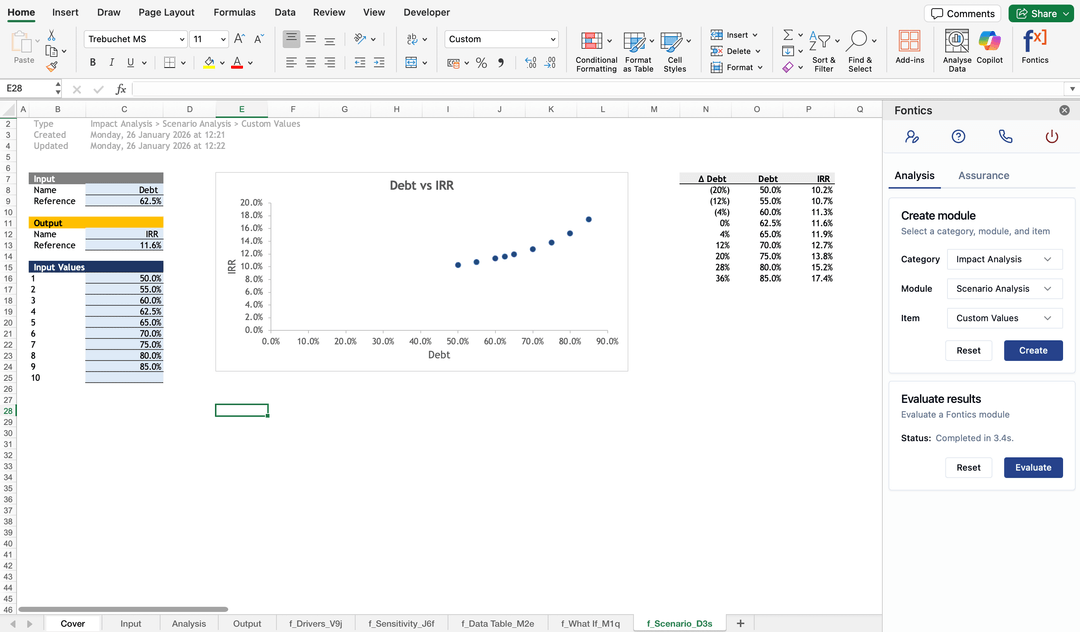Toggle middle vertical alignment
This screenshot has height=632, width=1080.
click(311, 39)
